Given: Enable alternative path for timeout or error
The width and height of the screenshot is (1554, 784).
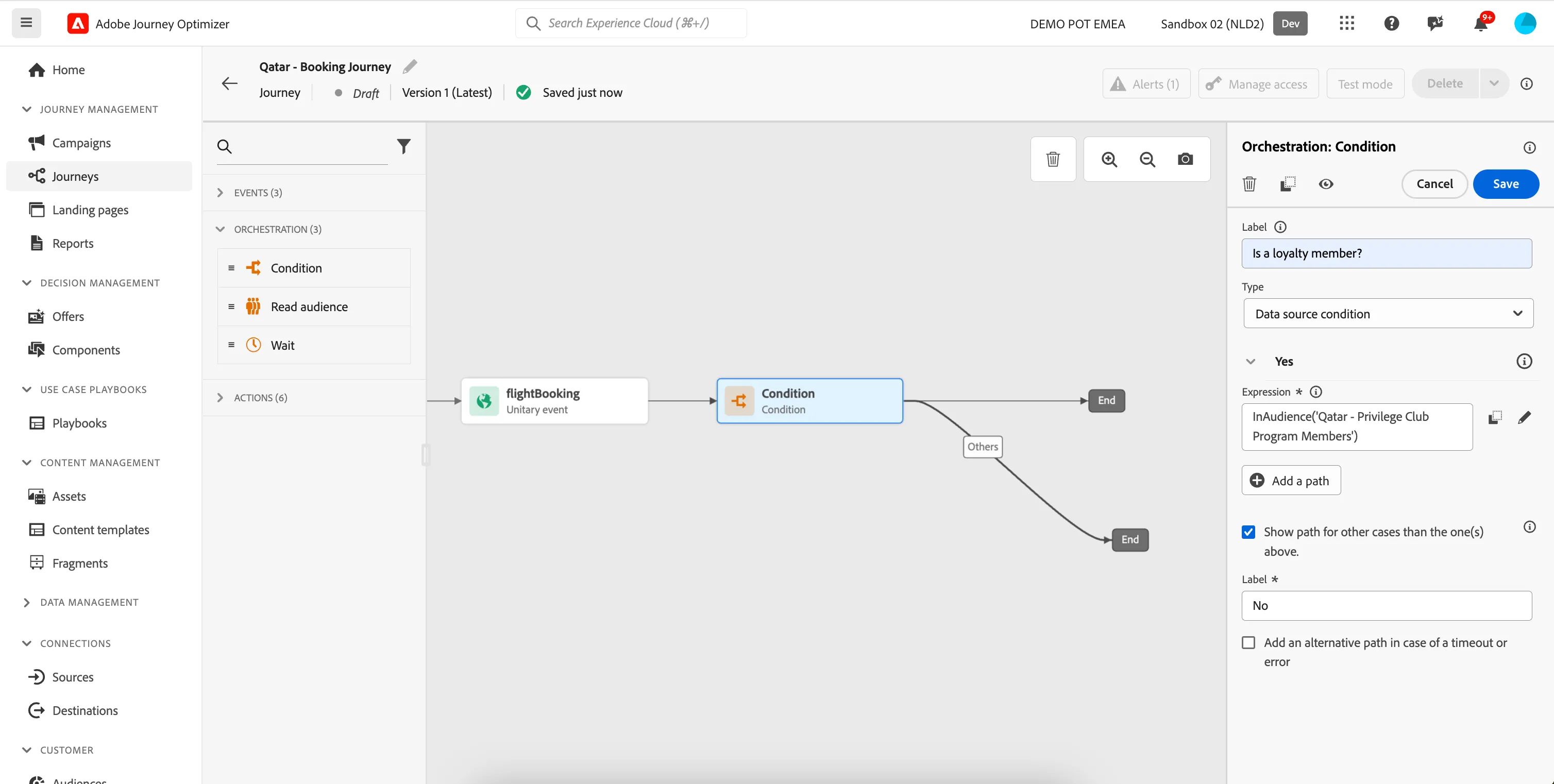Looking at the screenshot, I should (x=1248, y=643).
